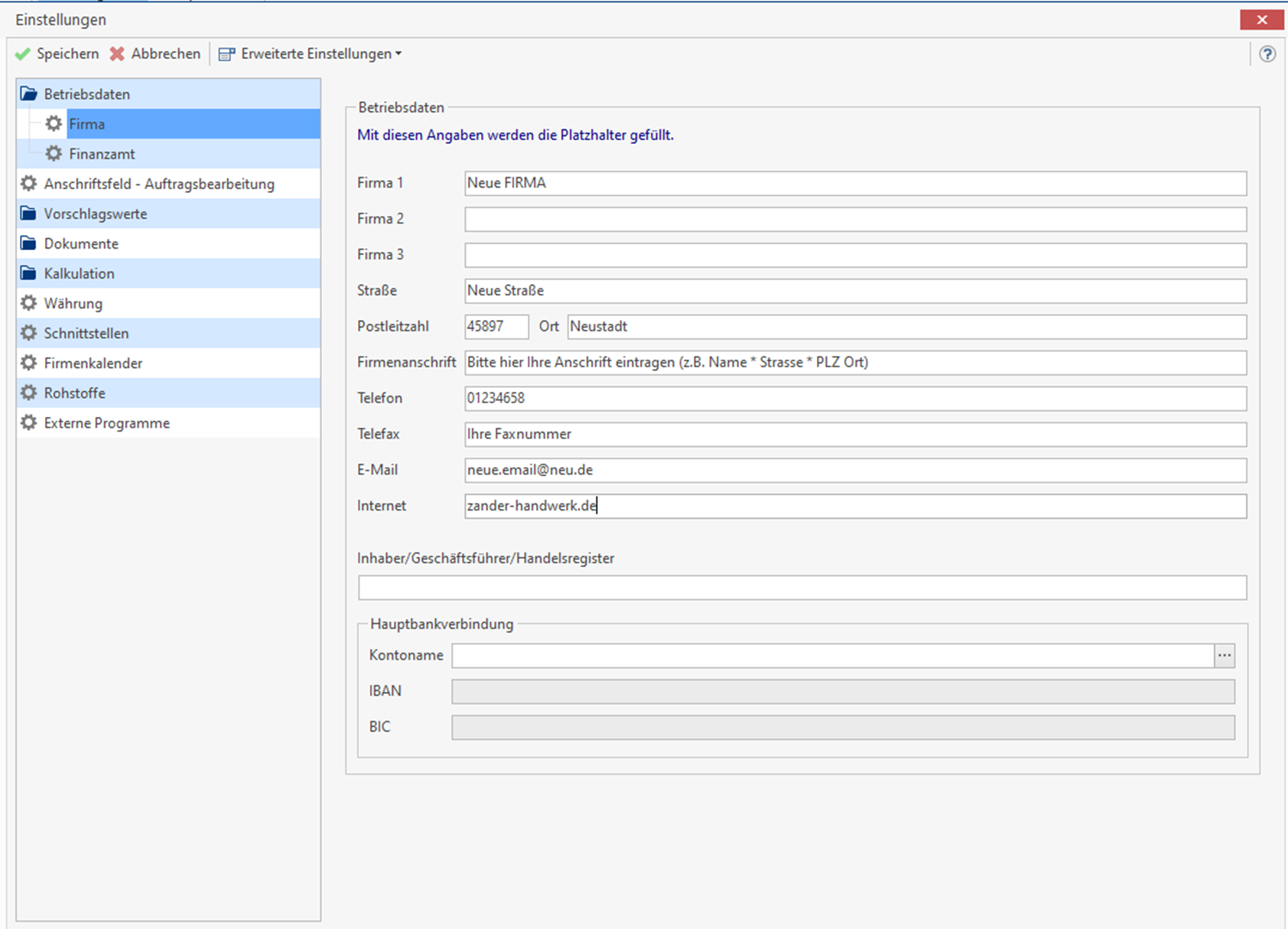Image resolution: width=1288 pixels, height=929 pixels.
Task: Open the Kontoname browse ellipsis button
Action: (1225, 655)
